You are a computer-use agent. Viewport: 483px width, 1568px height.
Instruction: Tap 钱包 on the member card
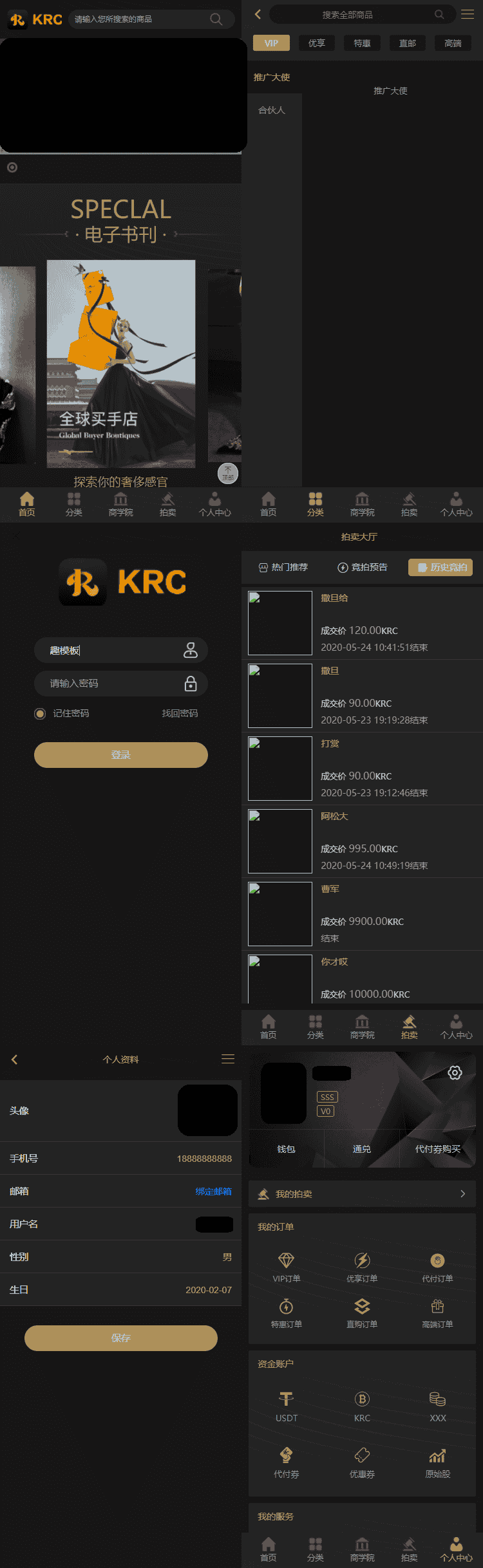tap(286, 1149)
